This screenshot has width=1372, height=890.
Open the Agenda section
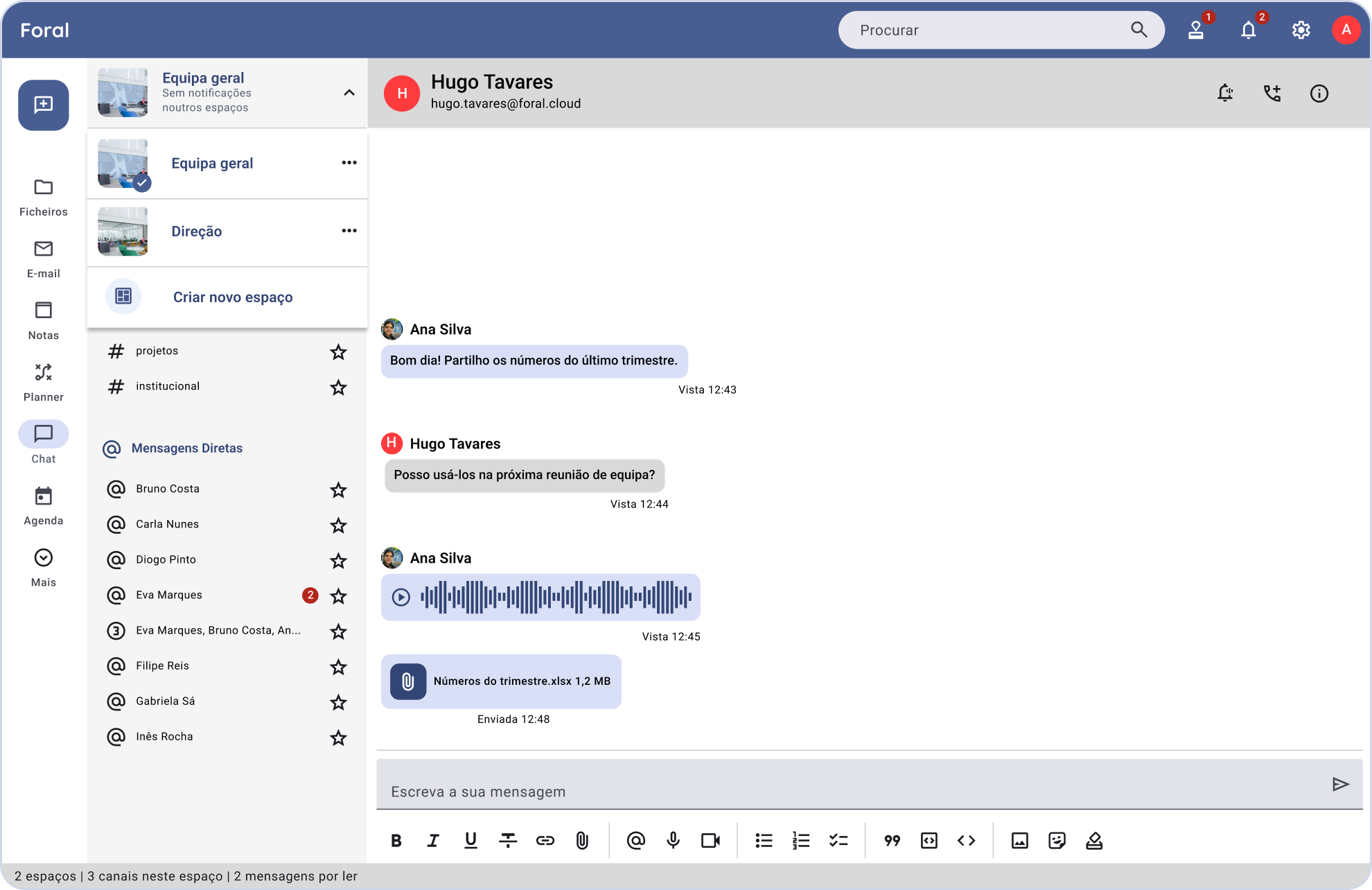(44, 506)
